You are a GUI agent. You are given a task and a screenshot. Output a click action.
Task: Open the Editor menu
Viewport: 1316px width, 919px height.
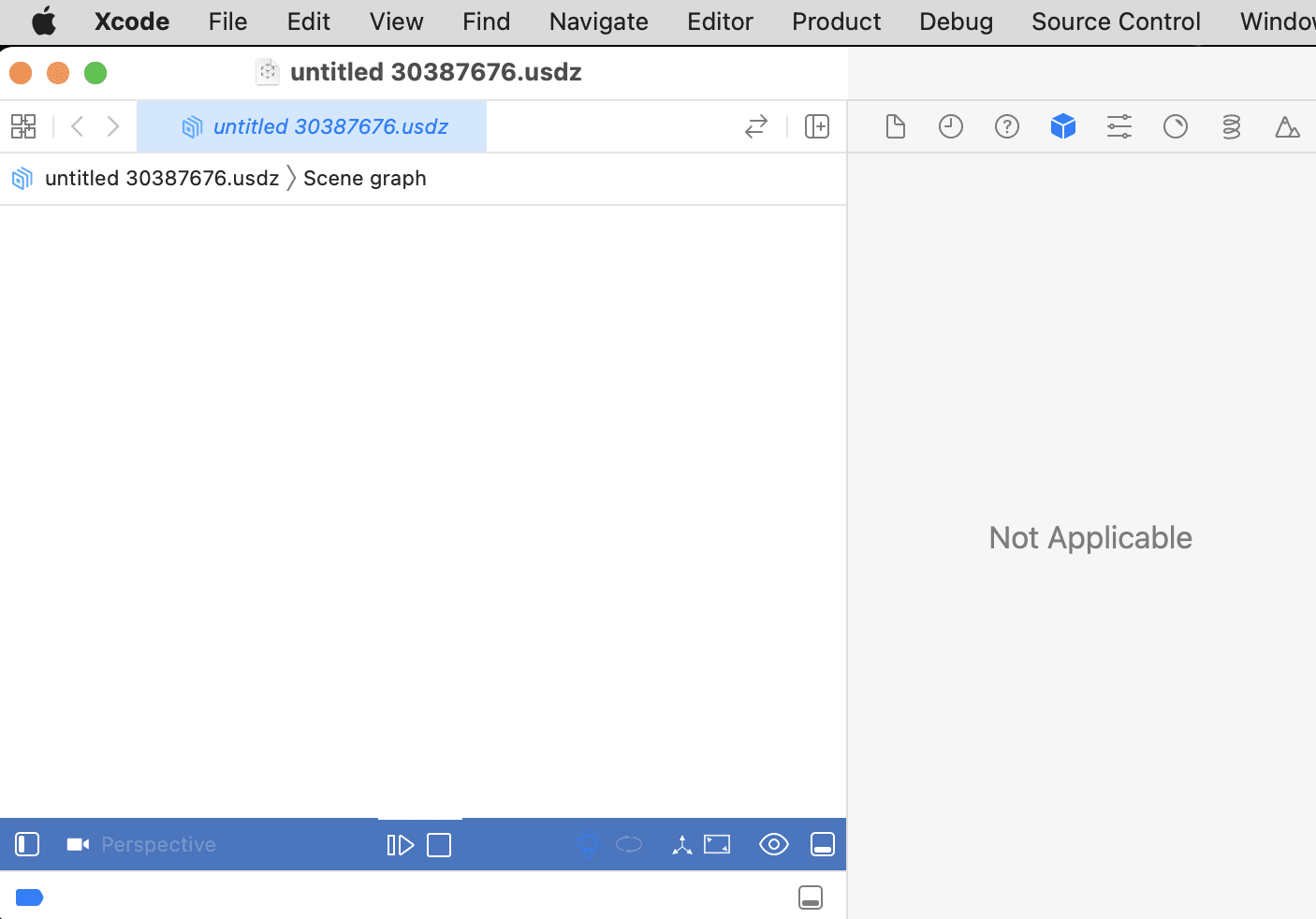click(x=720, y=22)
